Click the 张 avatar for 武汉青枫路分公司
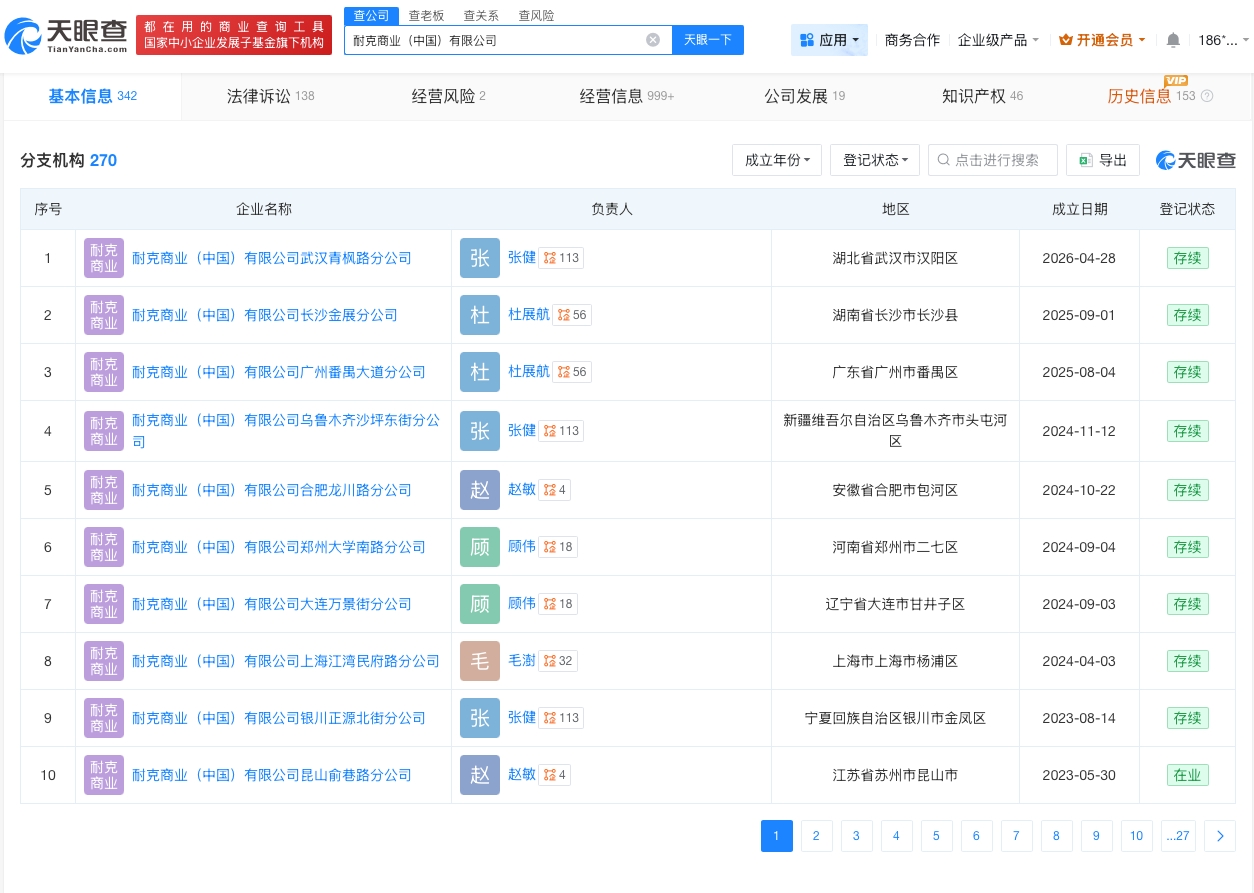Viewport: 1254px width, 893px height. [x=480, y=258]
